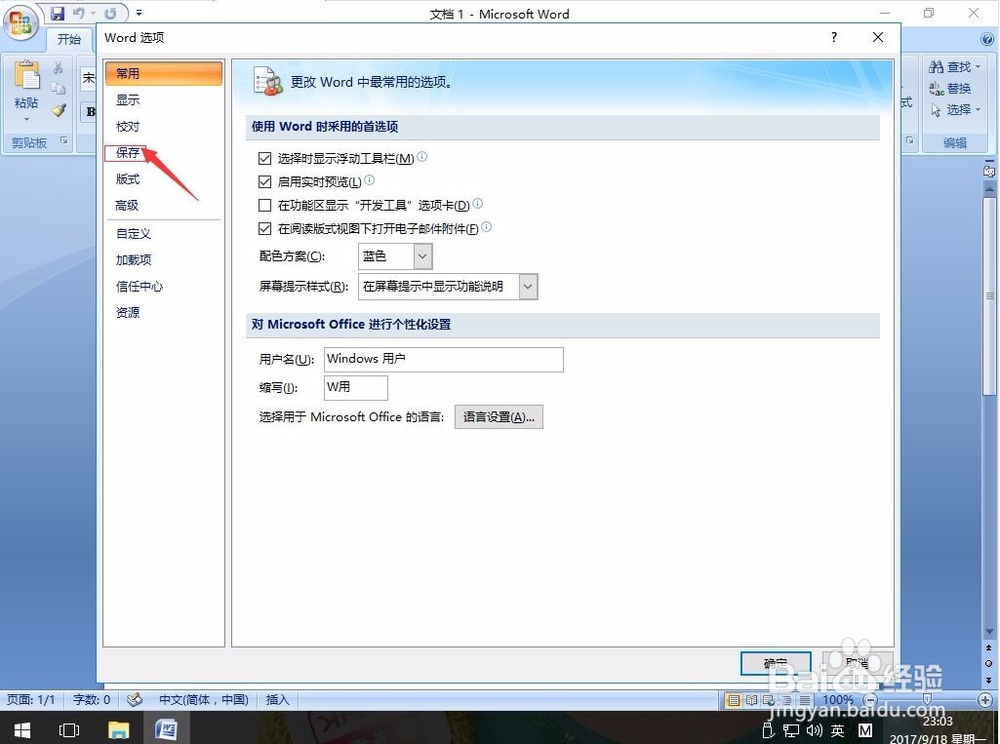Click info icon beside 浮动工具栏 option
Screen dimensions: 1000x744
tap(422, 157)
